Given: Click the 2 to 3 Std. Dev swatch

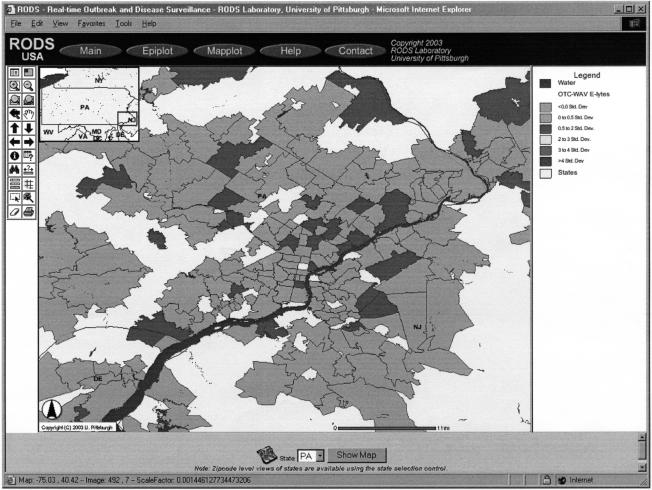Looking at the screenshot, I should 546,140.
